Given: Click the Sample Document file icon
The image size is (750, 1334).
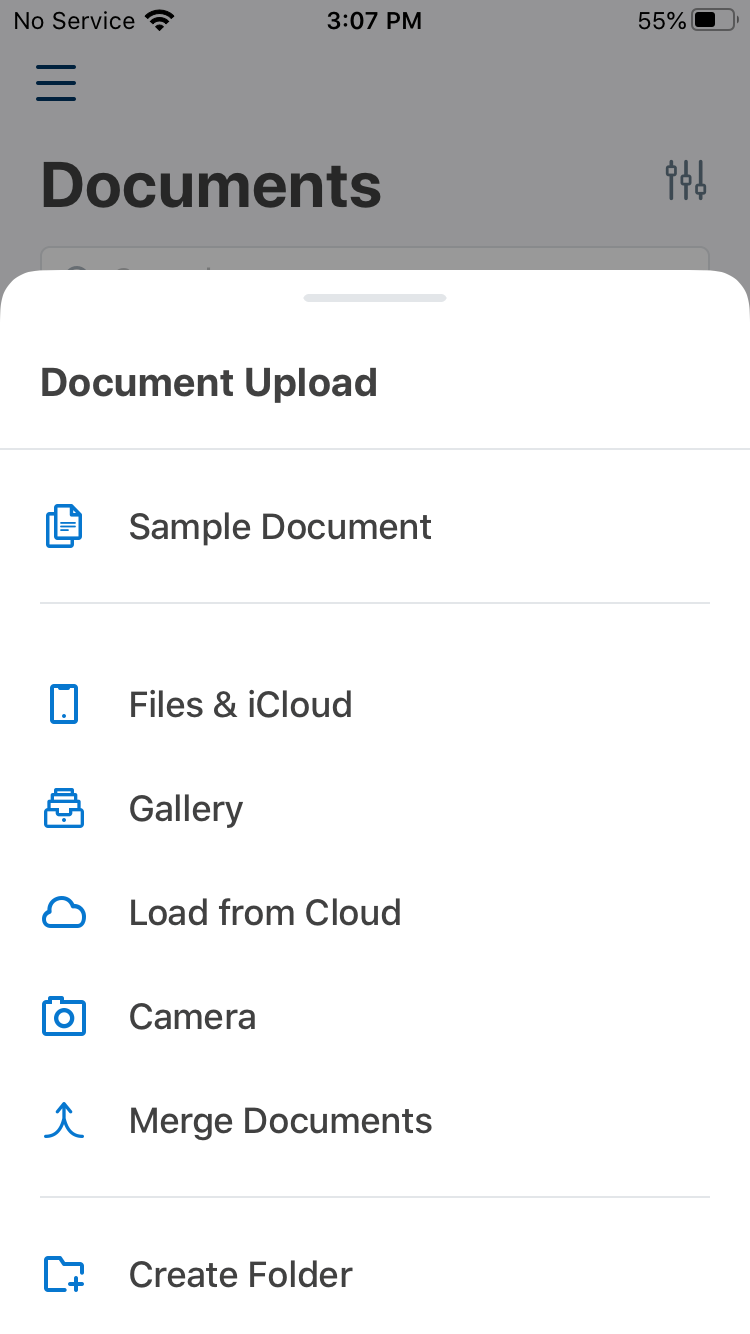Looking at the screenshot, I should point(64,527).
